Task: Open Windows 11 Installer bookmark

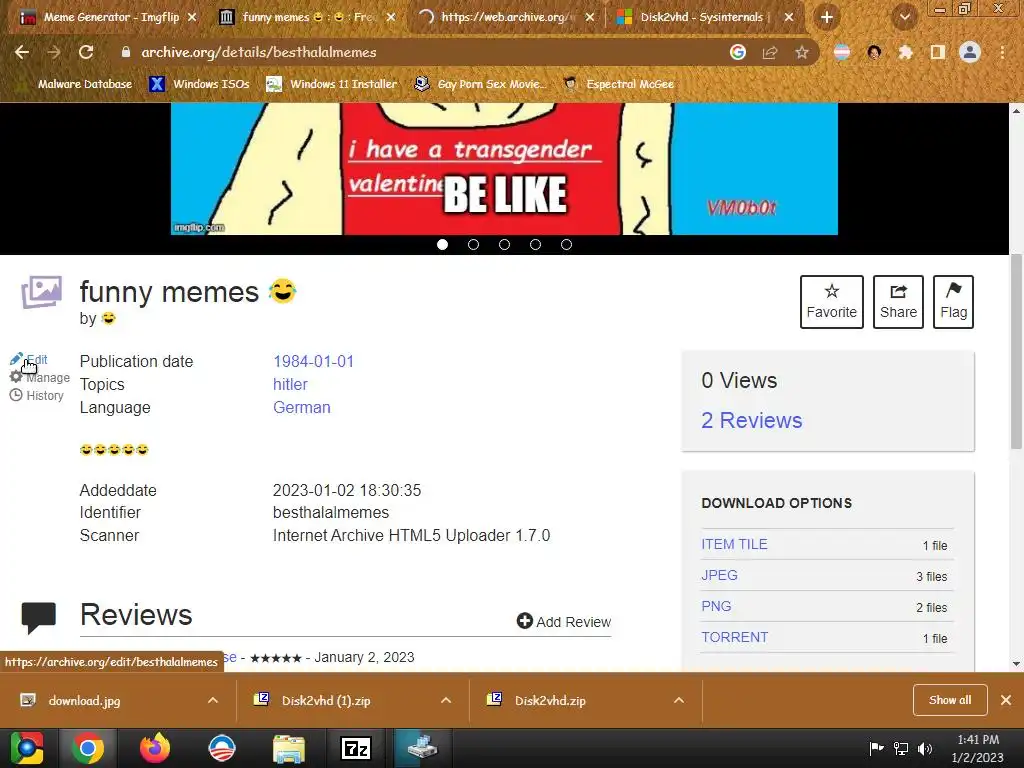Action: [332, 84]
